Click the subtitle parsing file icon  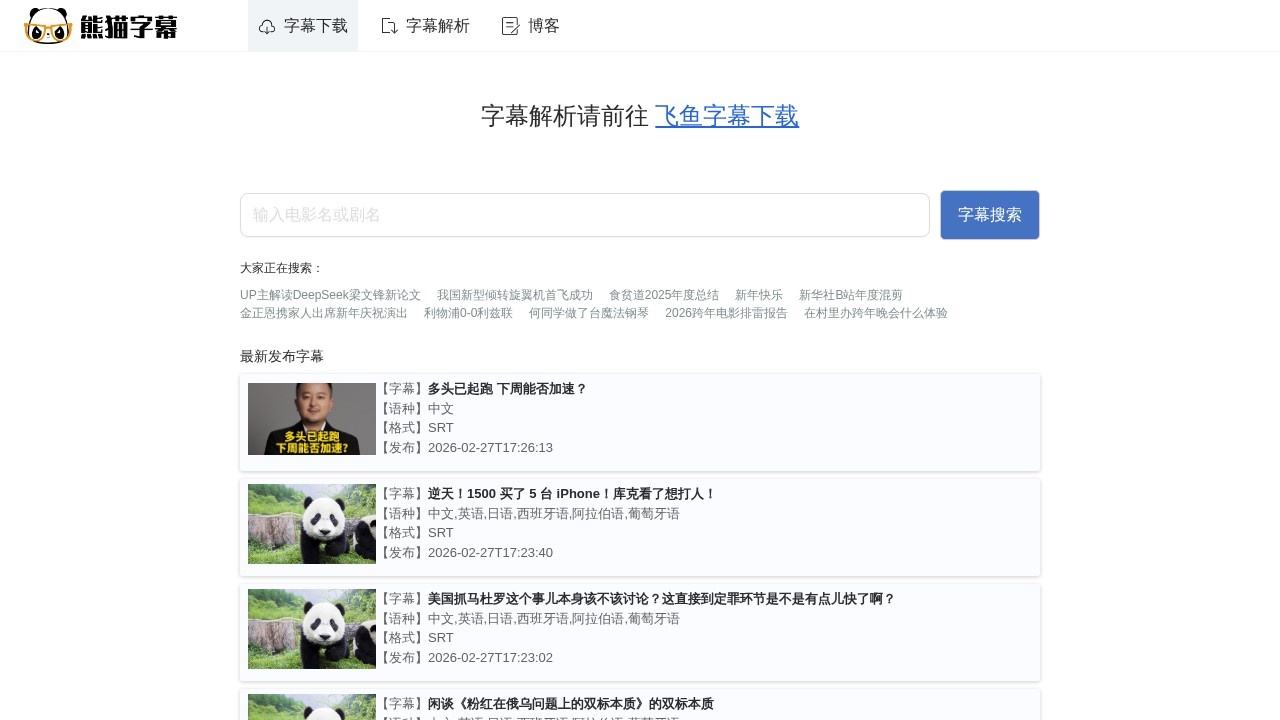pos(389,26)
